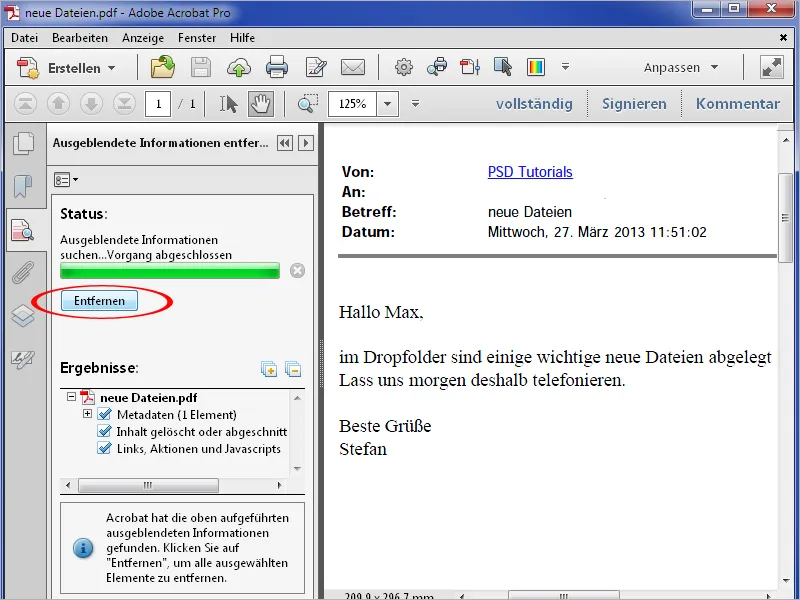The image size is (800, 600).
Task: Expand all results with plus icon
Action: point(269,369)
